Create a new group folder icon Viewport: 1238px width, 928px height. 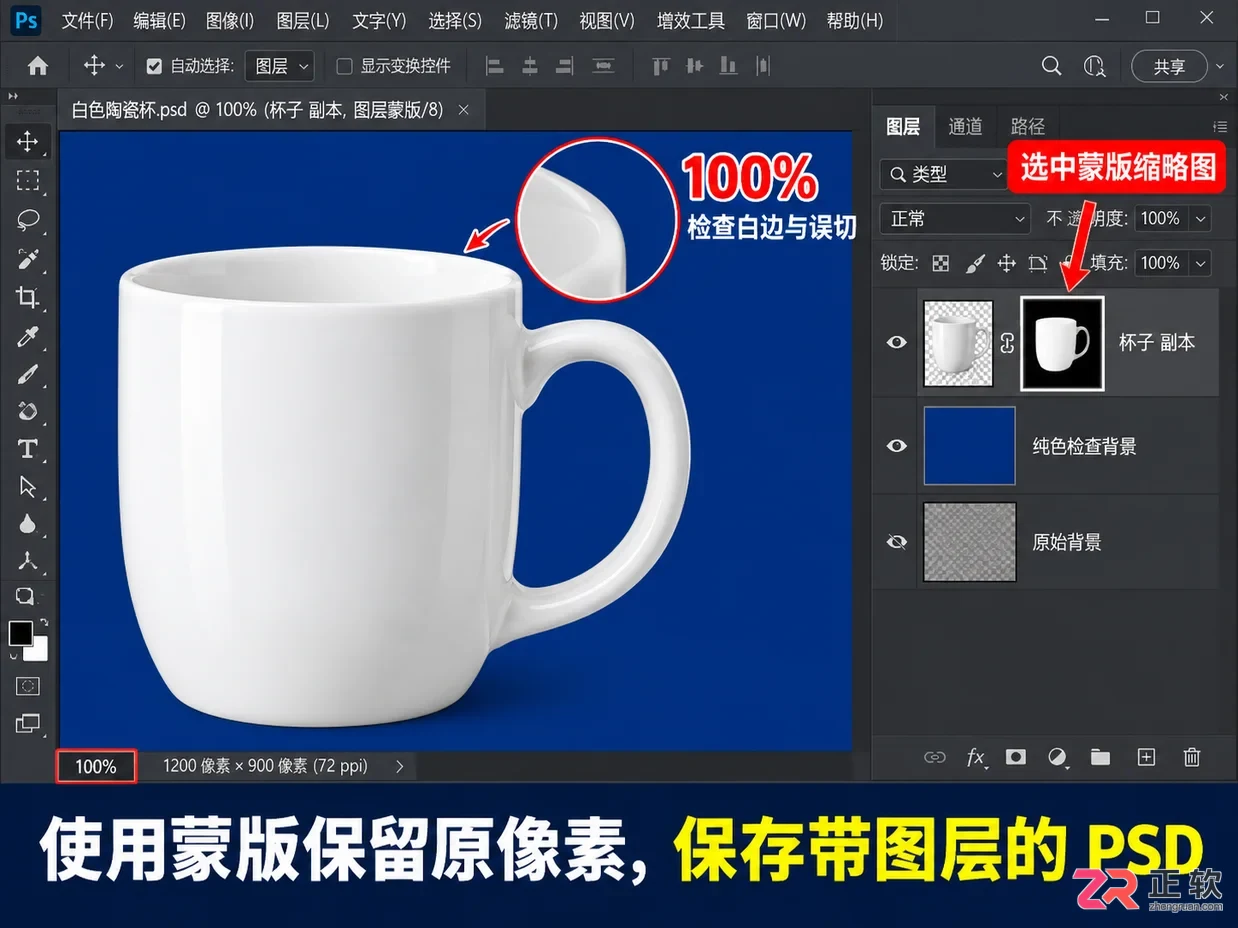click(x=1100, y=757)
